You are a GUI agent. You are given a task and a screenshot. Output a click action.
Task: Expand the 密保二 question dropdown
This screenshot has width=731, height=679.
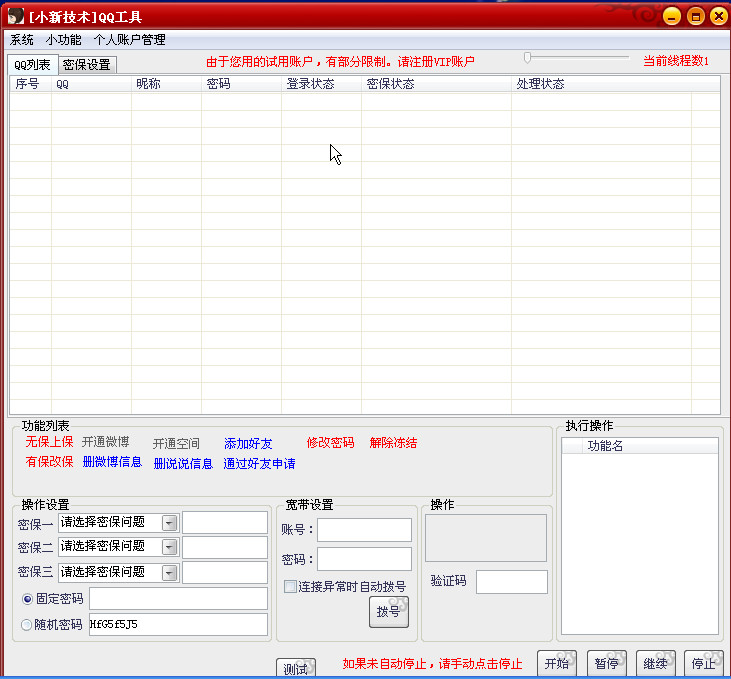coord(170,547)
